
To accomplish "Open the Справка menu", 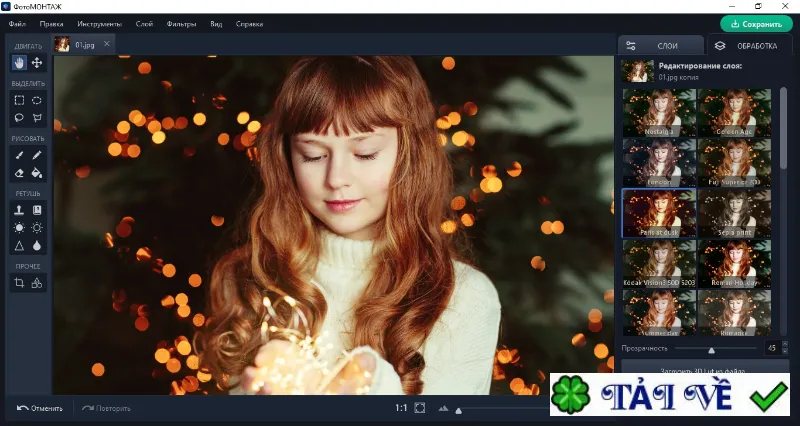I will click(249, 24).
